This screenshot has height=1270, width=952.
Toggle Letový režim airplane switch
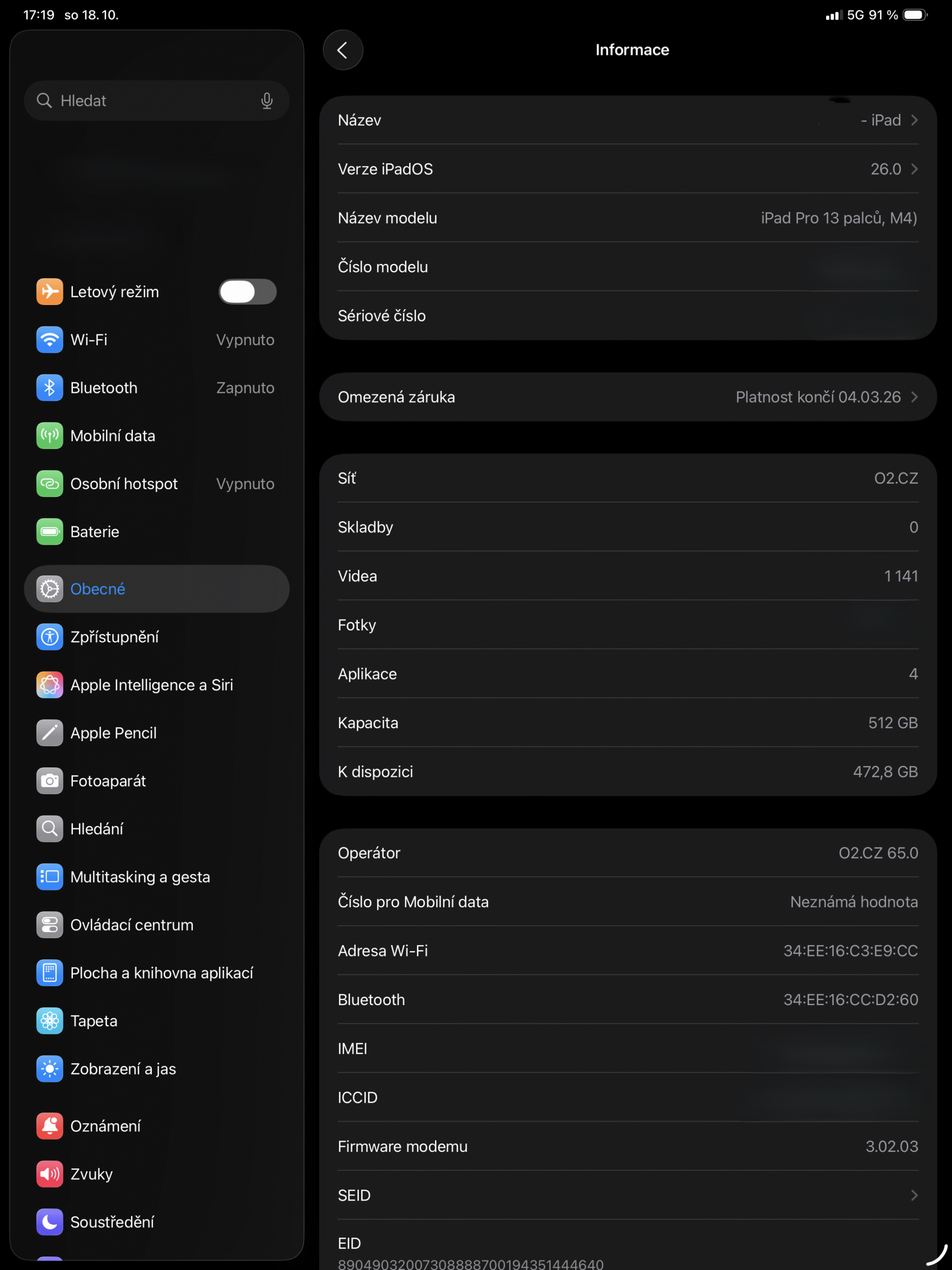(247, 292)
